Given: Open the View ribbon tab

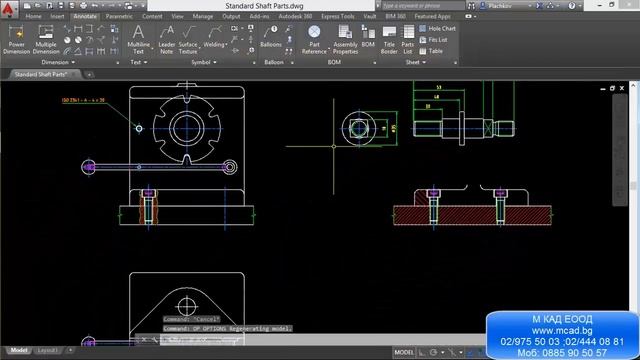Looking at the screenshot, I should click(x=177, y=16).
